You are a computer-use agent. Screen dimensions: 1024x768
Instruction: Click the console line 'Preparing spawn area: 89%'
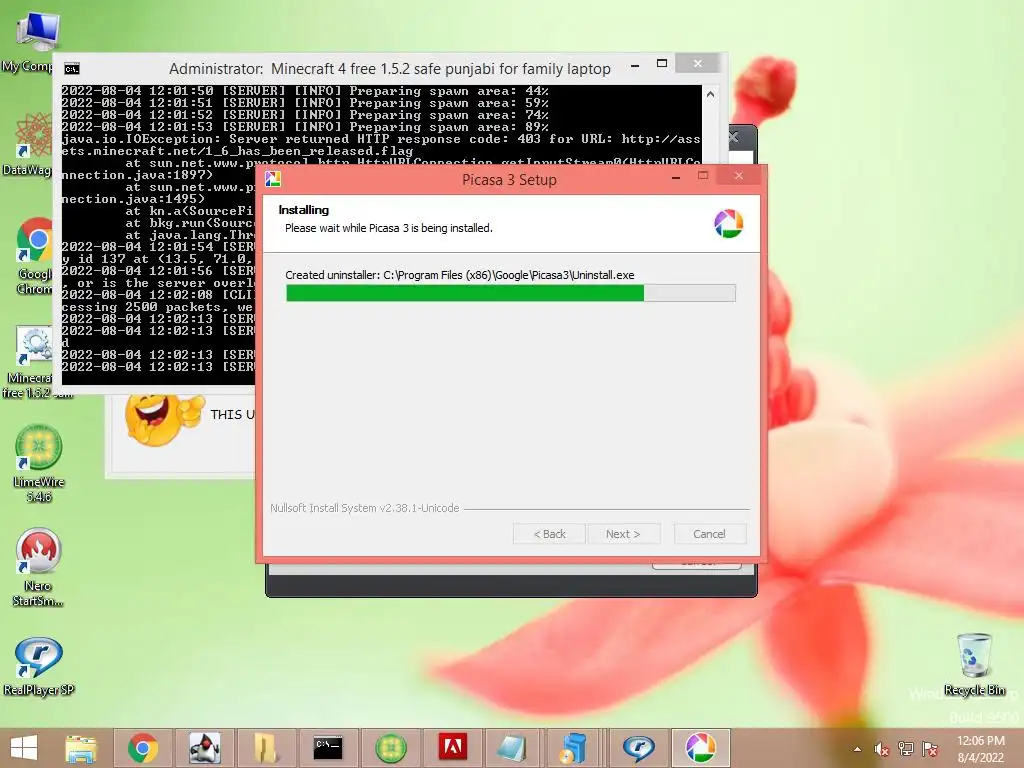pyautogui.click(x=305, y=127)
